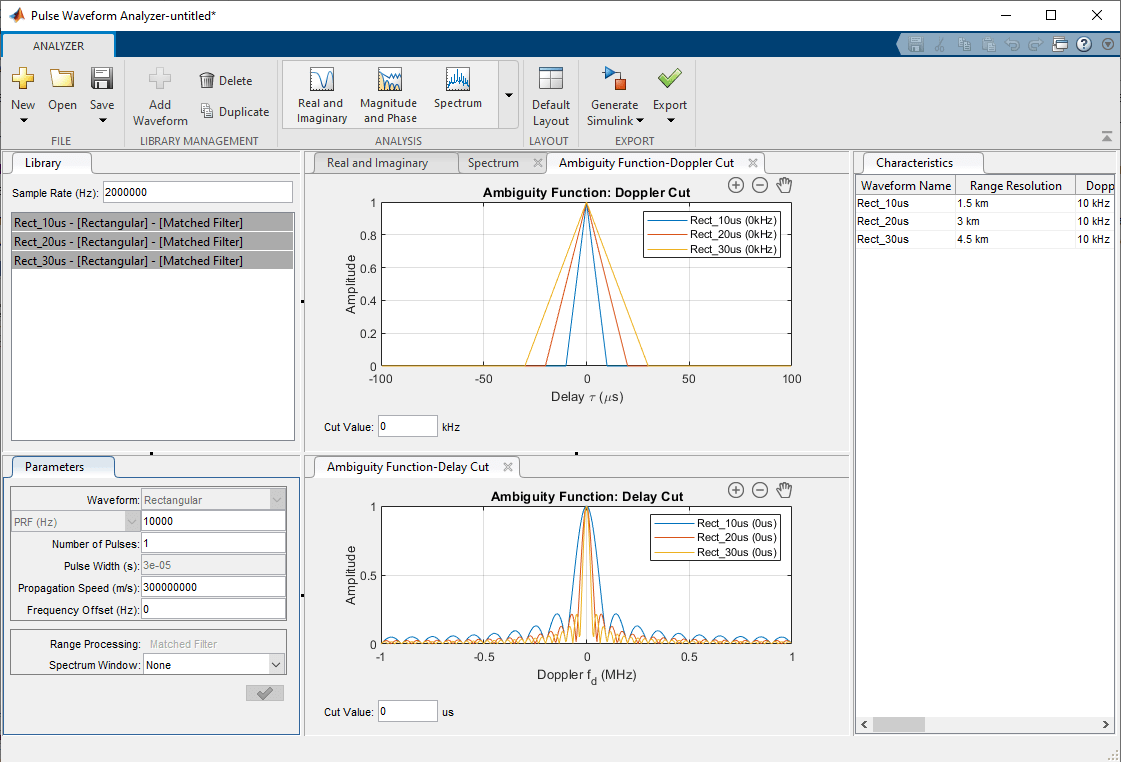Click the Sample Rate input field
Screen dimensions: 1122x762
197,192
